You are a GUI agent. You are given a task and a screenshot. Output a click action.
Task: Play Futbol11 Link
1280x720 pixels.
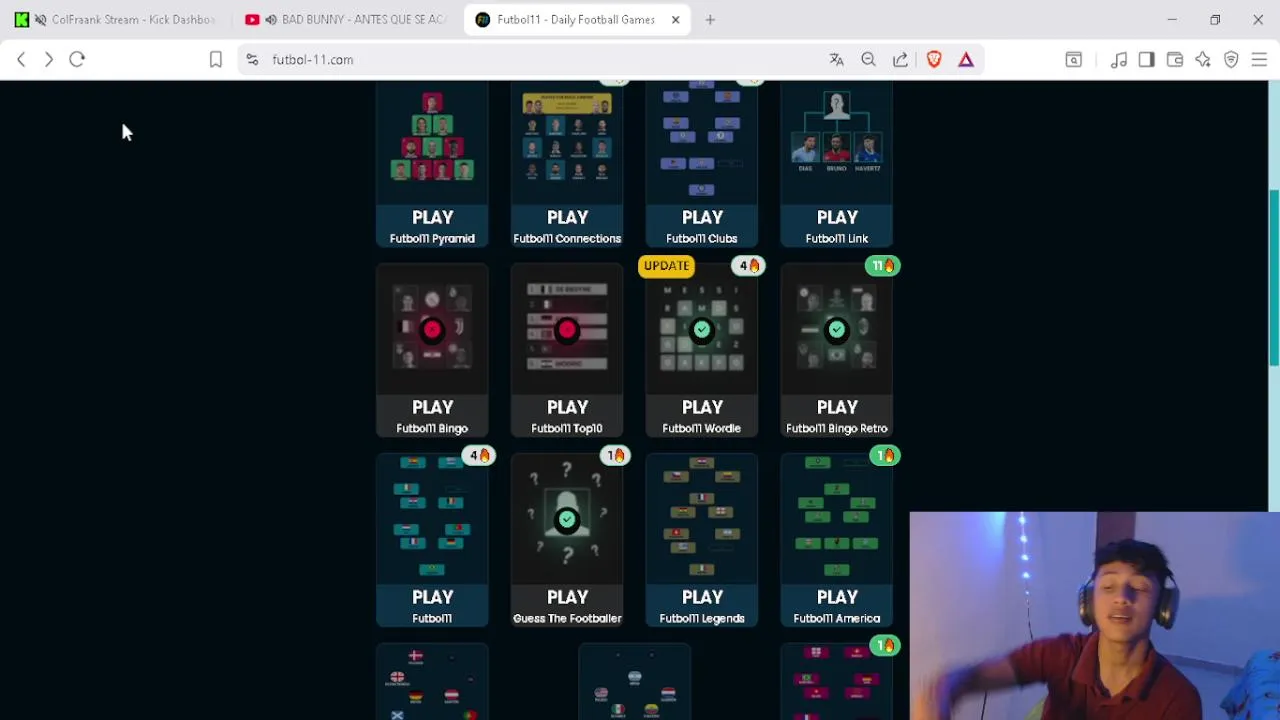click(x=837, y=226)
